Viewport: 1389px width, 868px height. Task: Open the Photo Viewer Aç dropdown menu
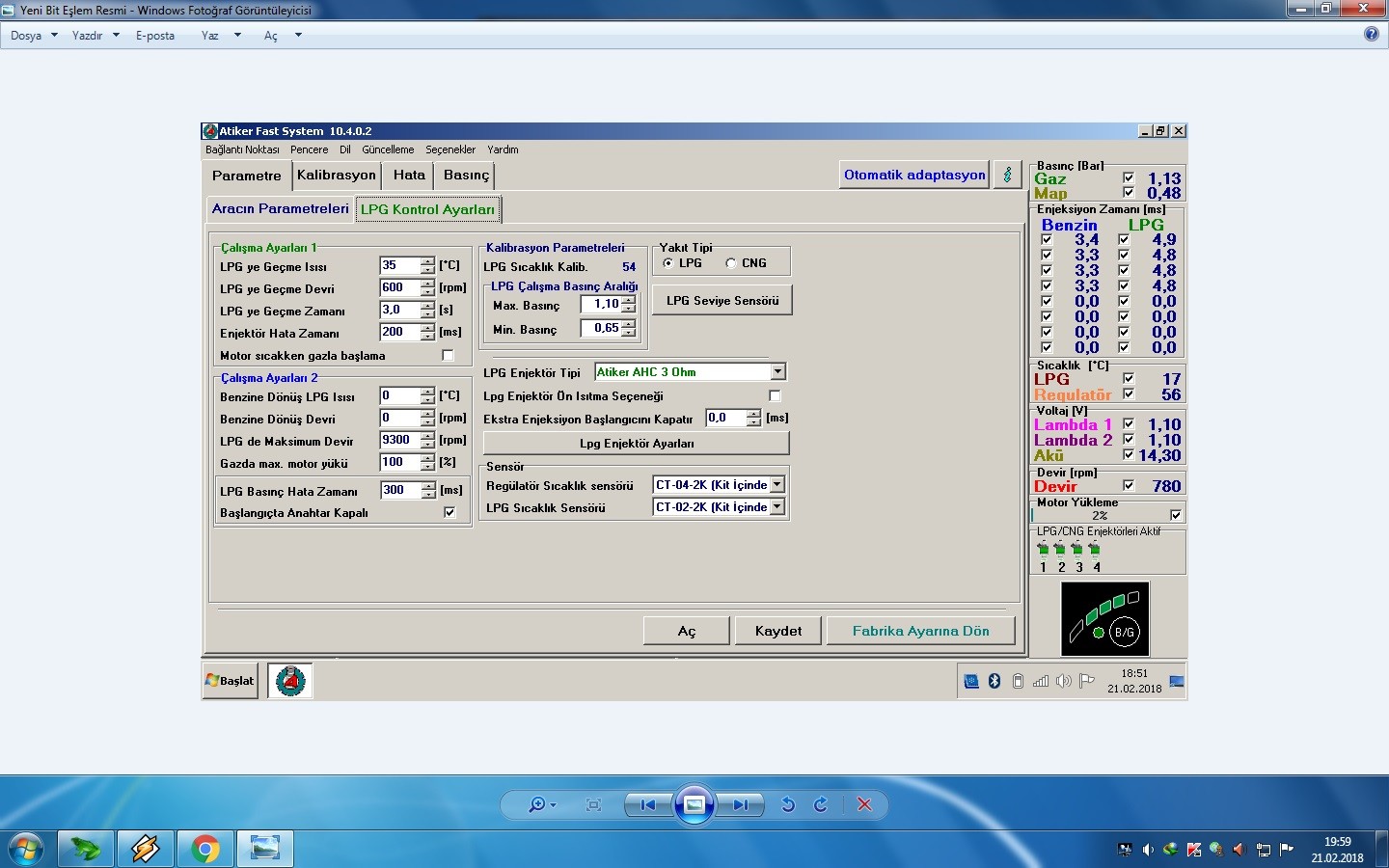282,35
